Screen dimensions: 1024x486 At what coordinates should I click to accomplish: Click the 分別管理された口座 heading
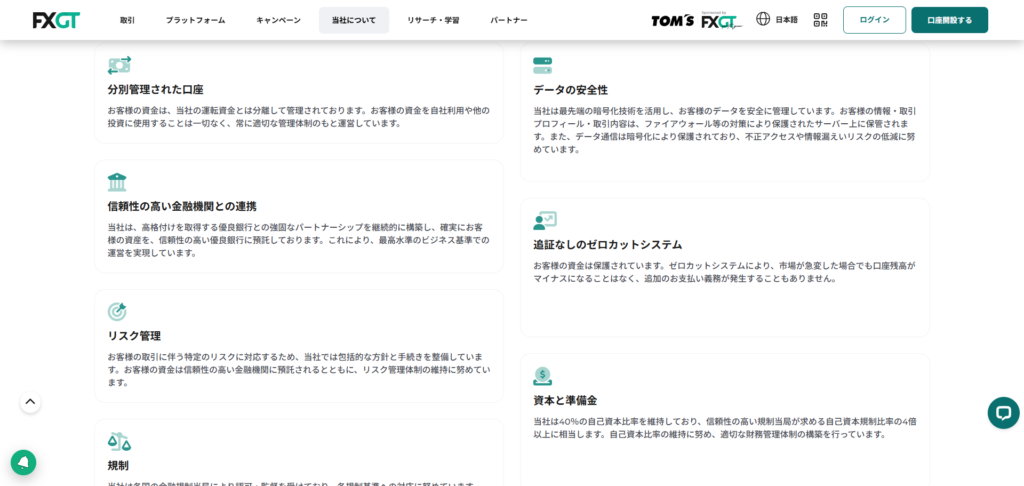click(x=155, y=90)
